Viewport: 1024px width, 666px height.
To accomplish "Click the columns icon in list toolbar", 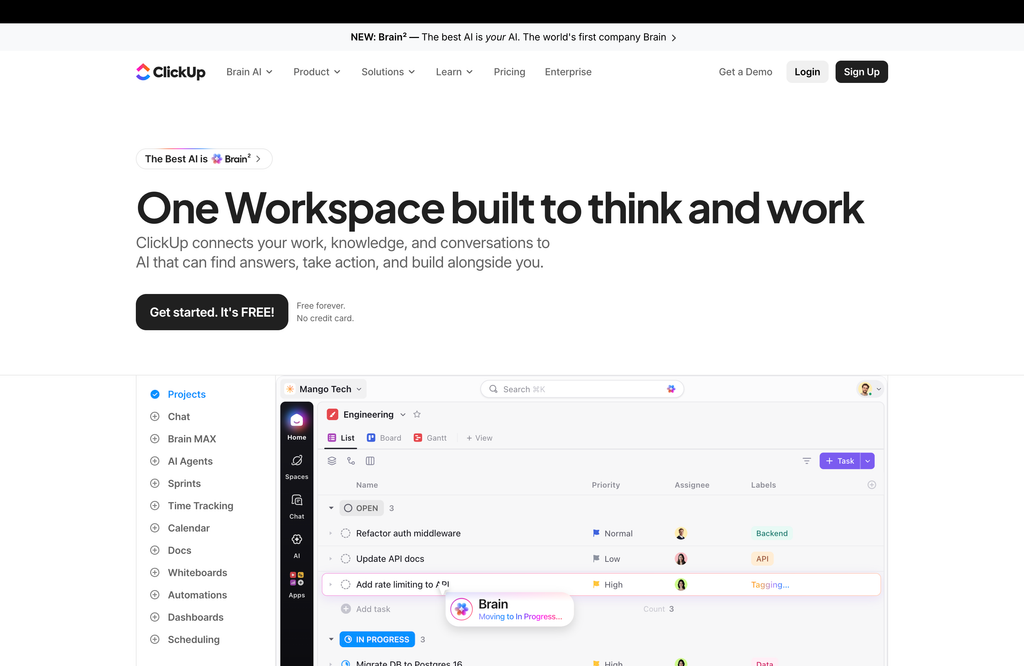I will pos(370,461).
